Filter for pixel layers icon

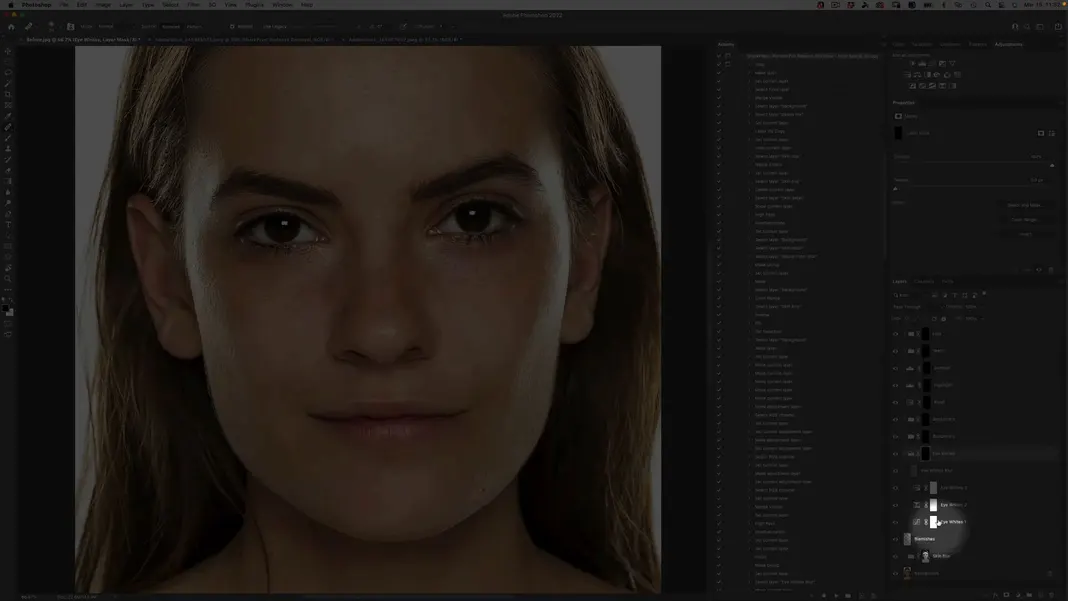pyautogui.click(x=934, y=295)
